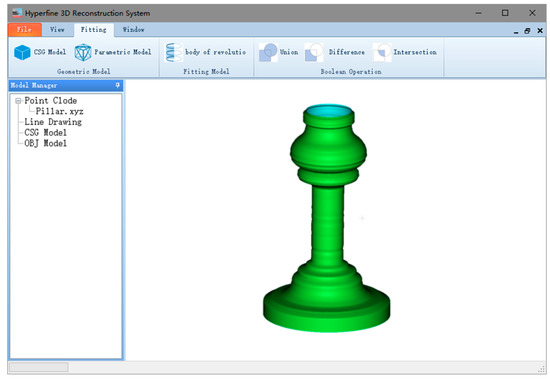
Task: Switch to the Window ribbon tab
Action: point(133,30)
